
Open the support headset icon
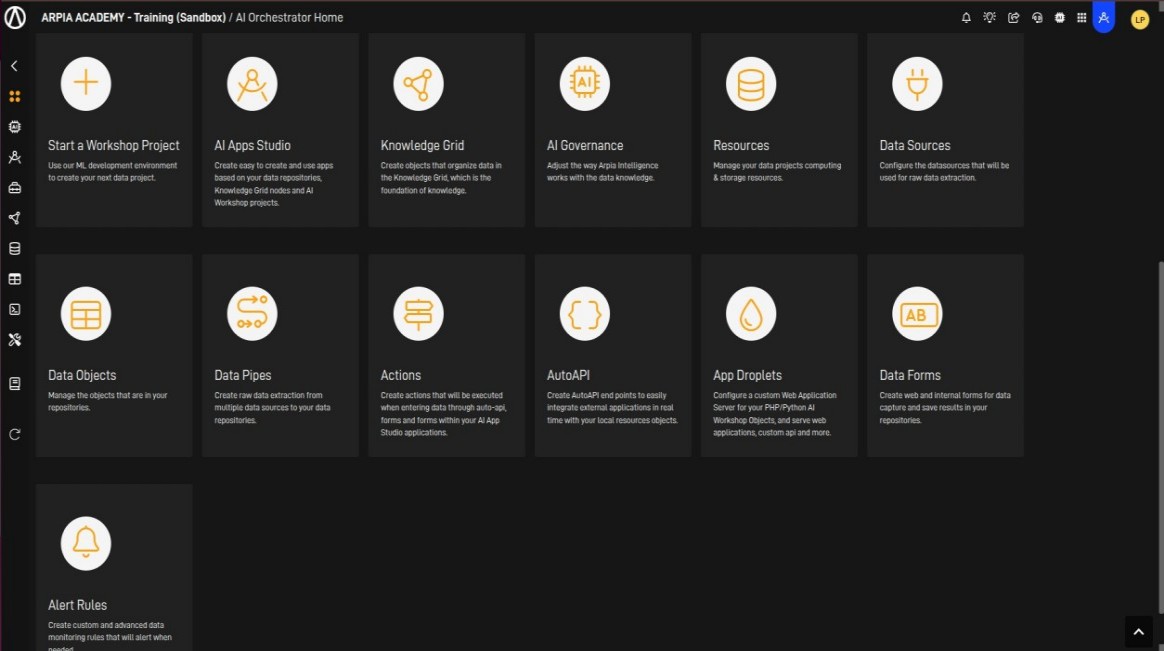[x=1037, y=18]
